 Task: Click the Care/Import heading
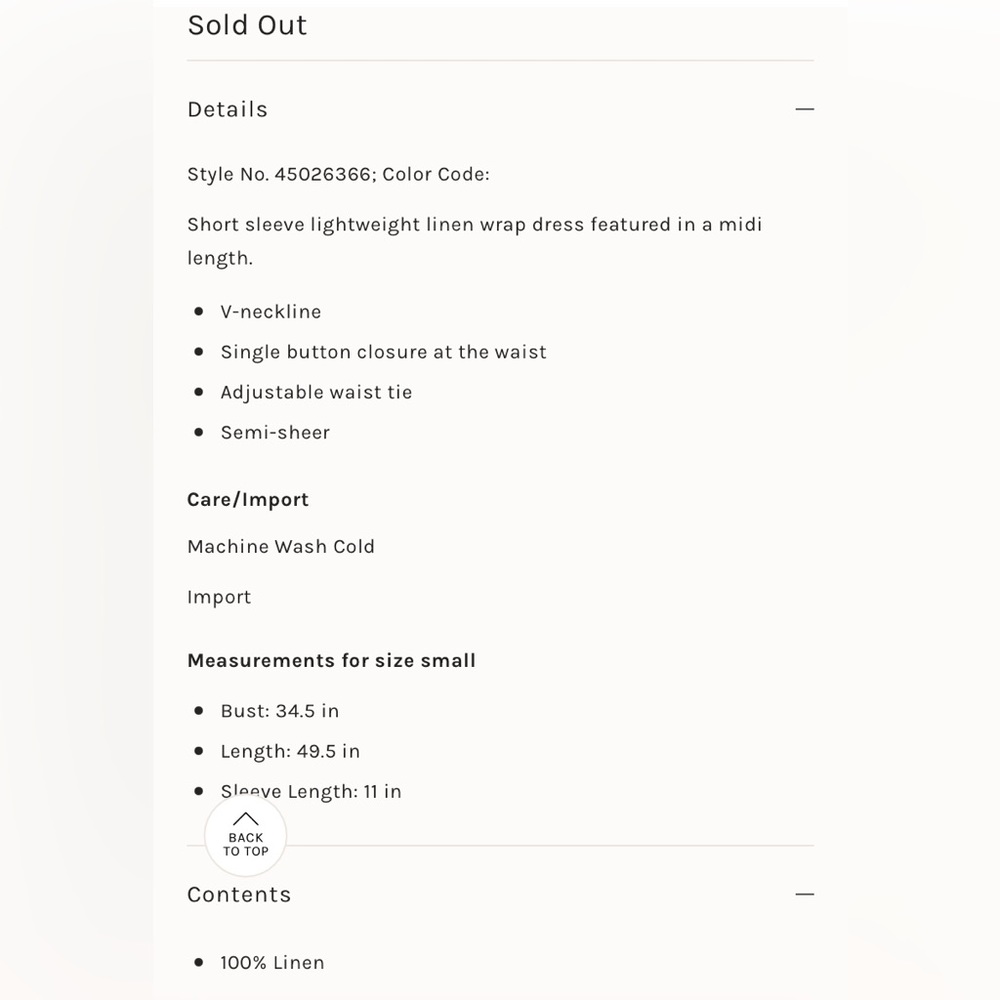(x=247, y=499)
